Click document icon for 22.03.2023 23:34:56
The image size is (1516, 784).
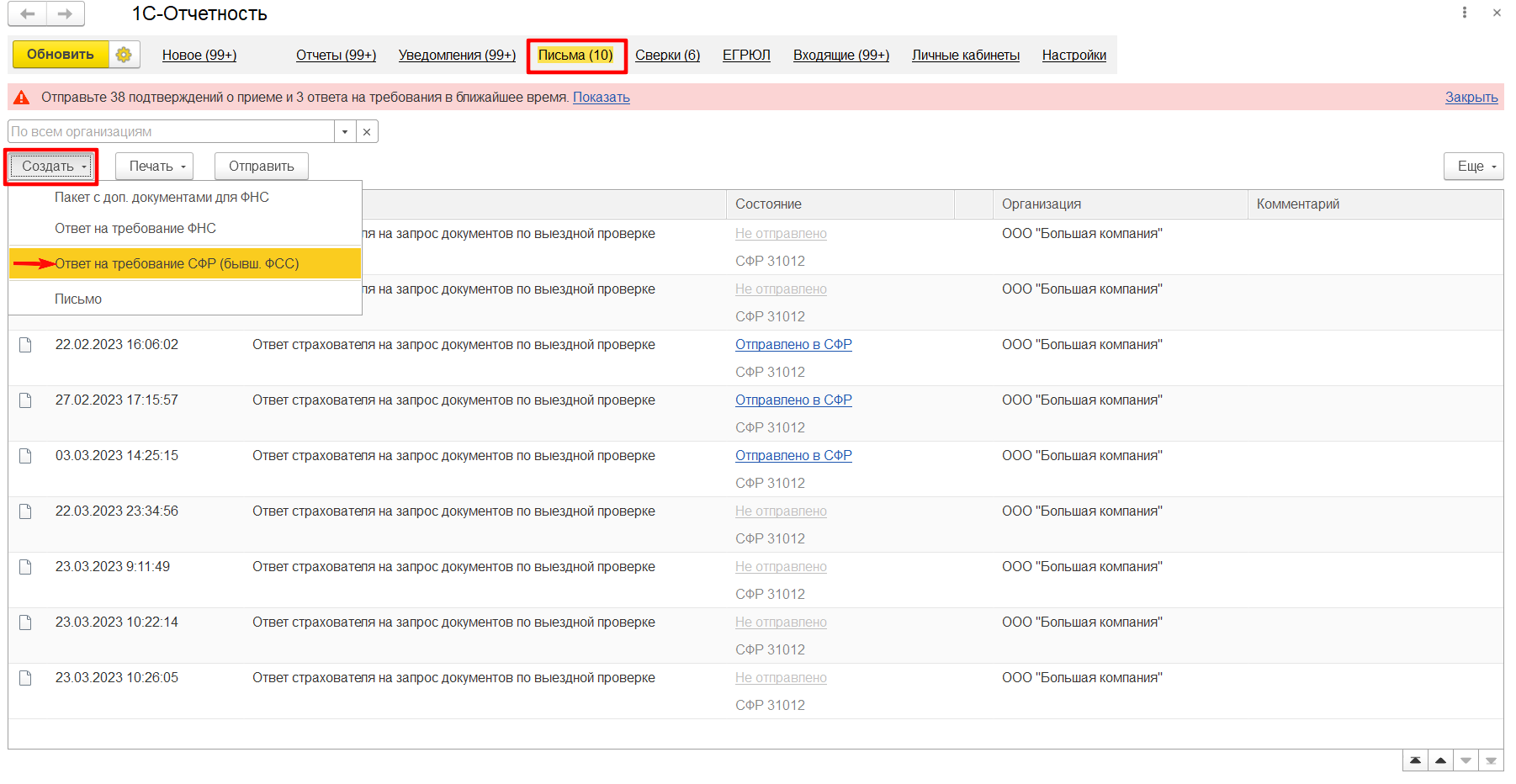click(x=25, y=511)
